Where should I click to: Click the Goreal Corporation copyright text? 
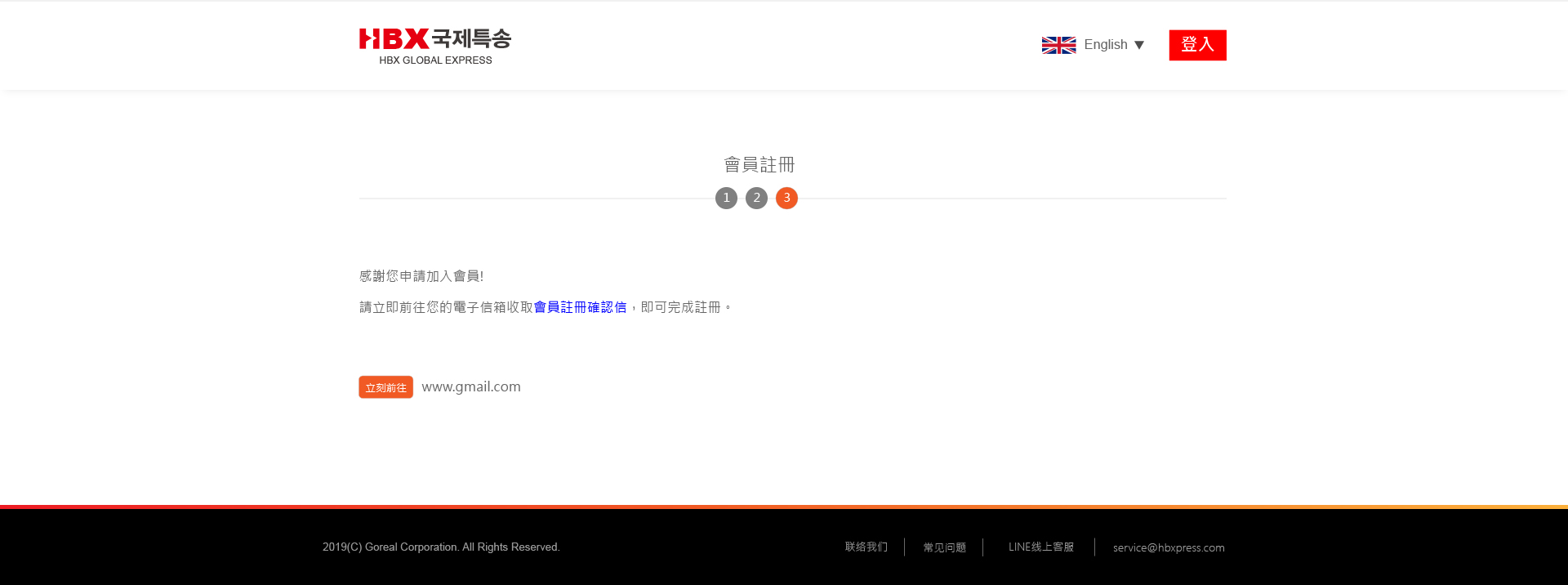[441, 547]
